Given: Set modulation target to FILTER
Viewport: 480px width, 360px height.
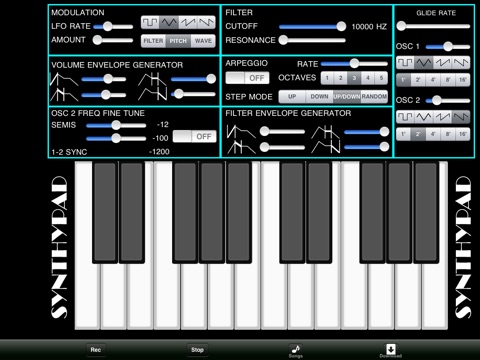Looking at the screenshot, I should tap(153, 41).
